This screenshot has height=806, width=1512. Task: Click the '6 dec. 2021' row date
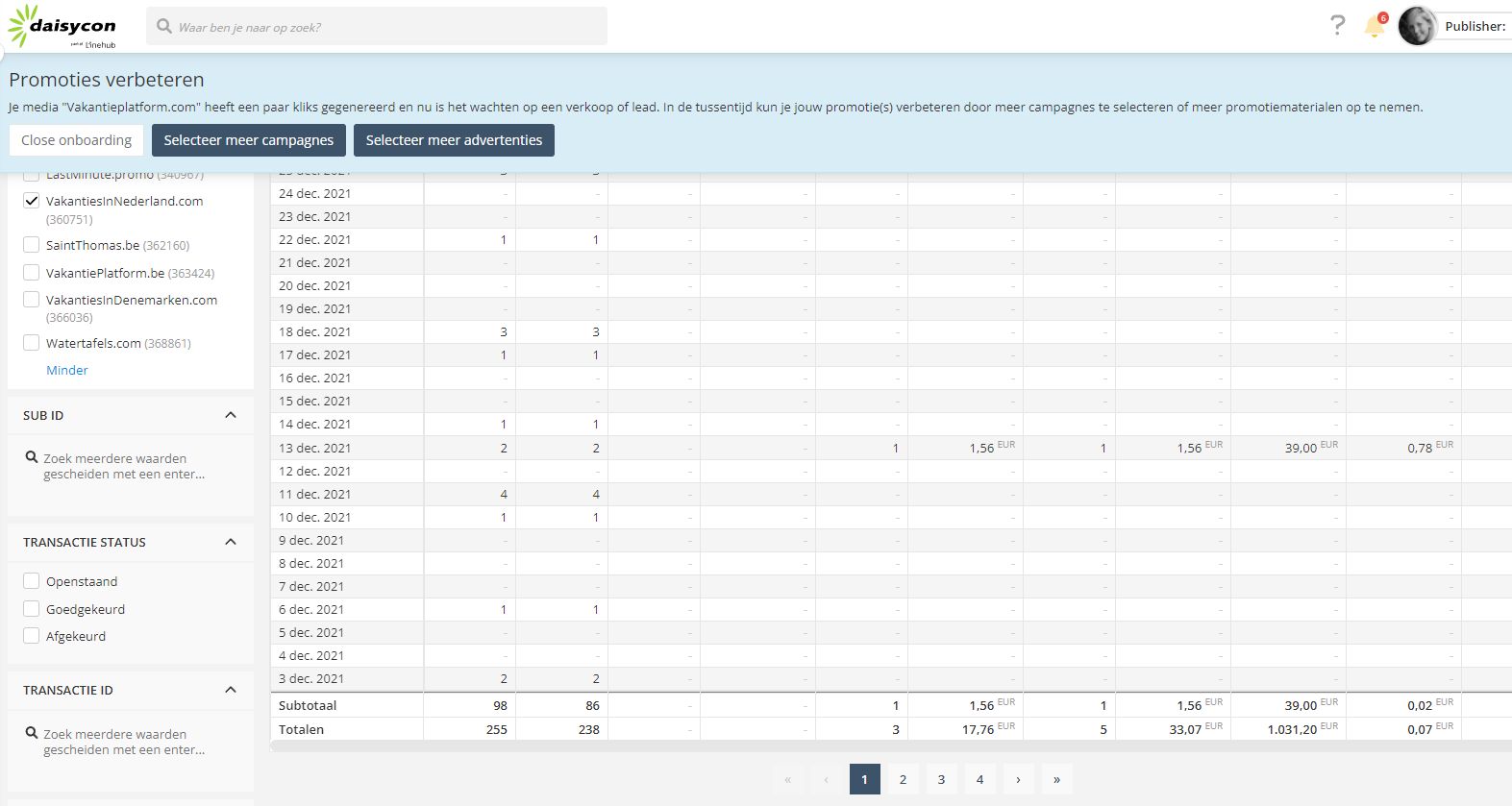click(311, 609)
